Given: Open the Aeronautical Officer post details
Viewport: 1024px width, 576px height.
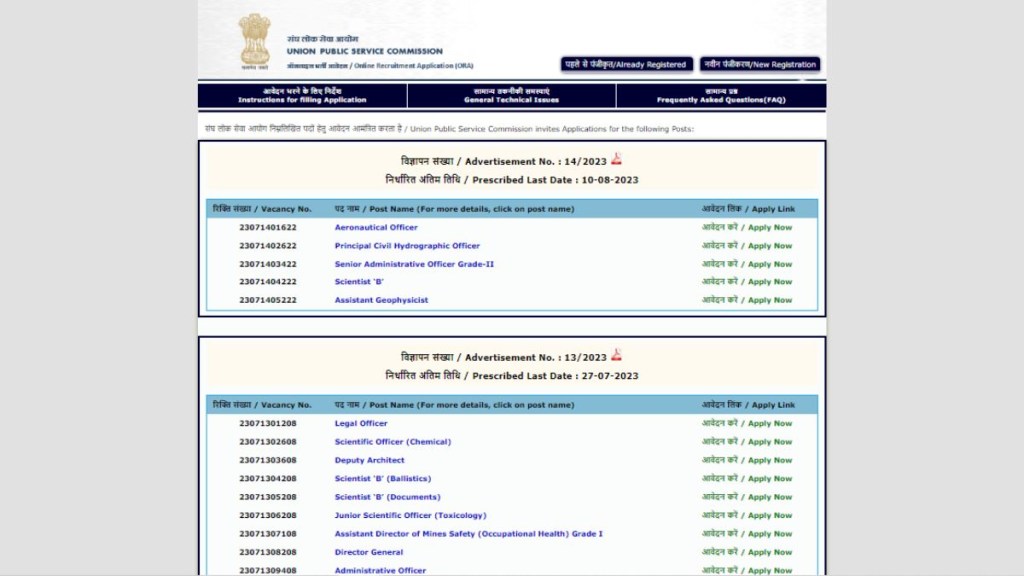Looking at the screenshot, I should pos(376,228).
